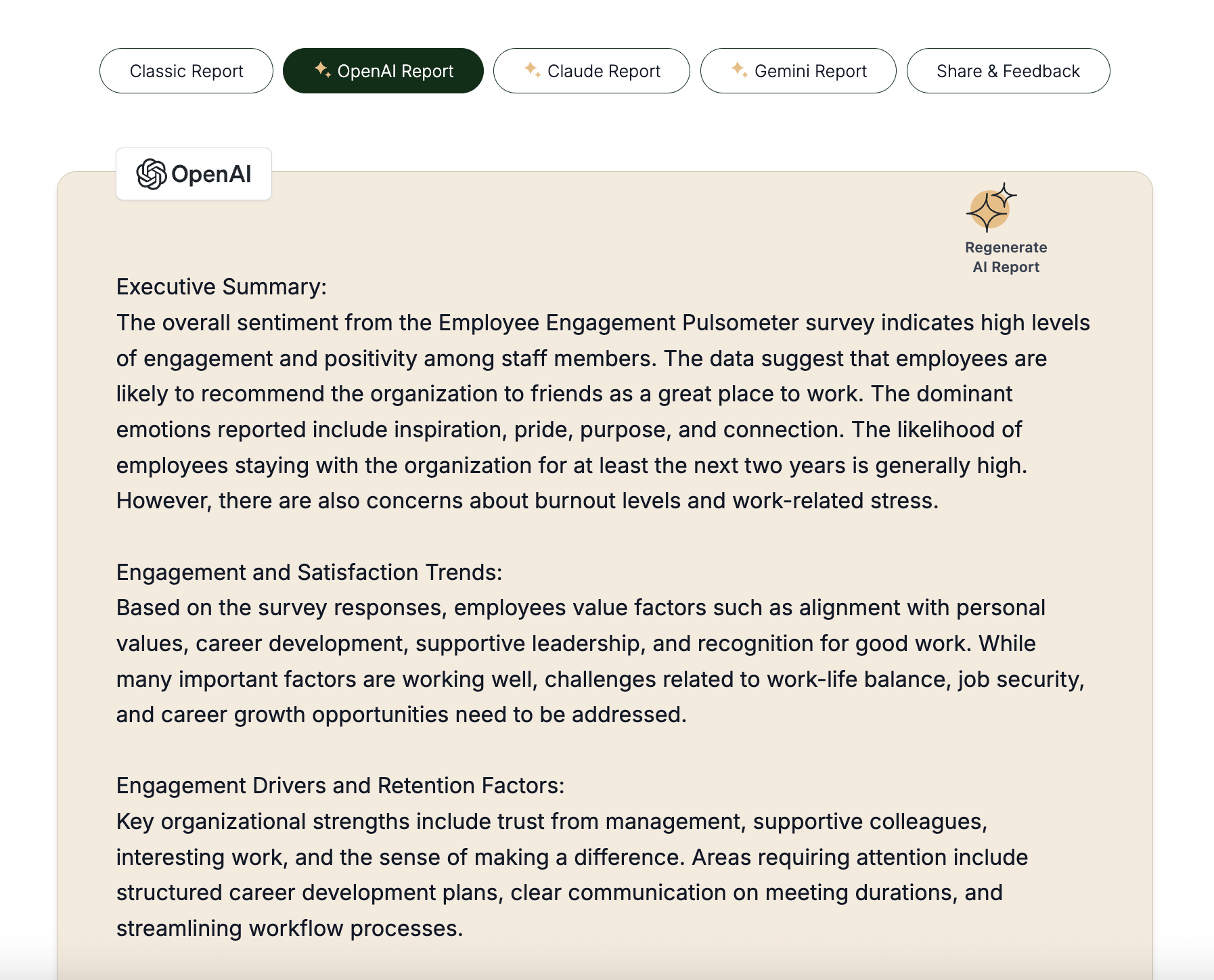The image size is (1214, 980).
Task: Click the OpenAI wordmark text
Action: tap(211, 175)
